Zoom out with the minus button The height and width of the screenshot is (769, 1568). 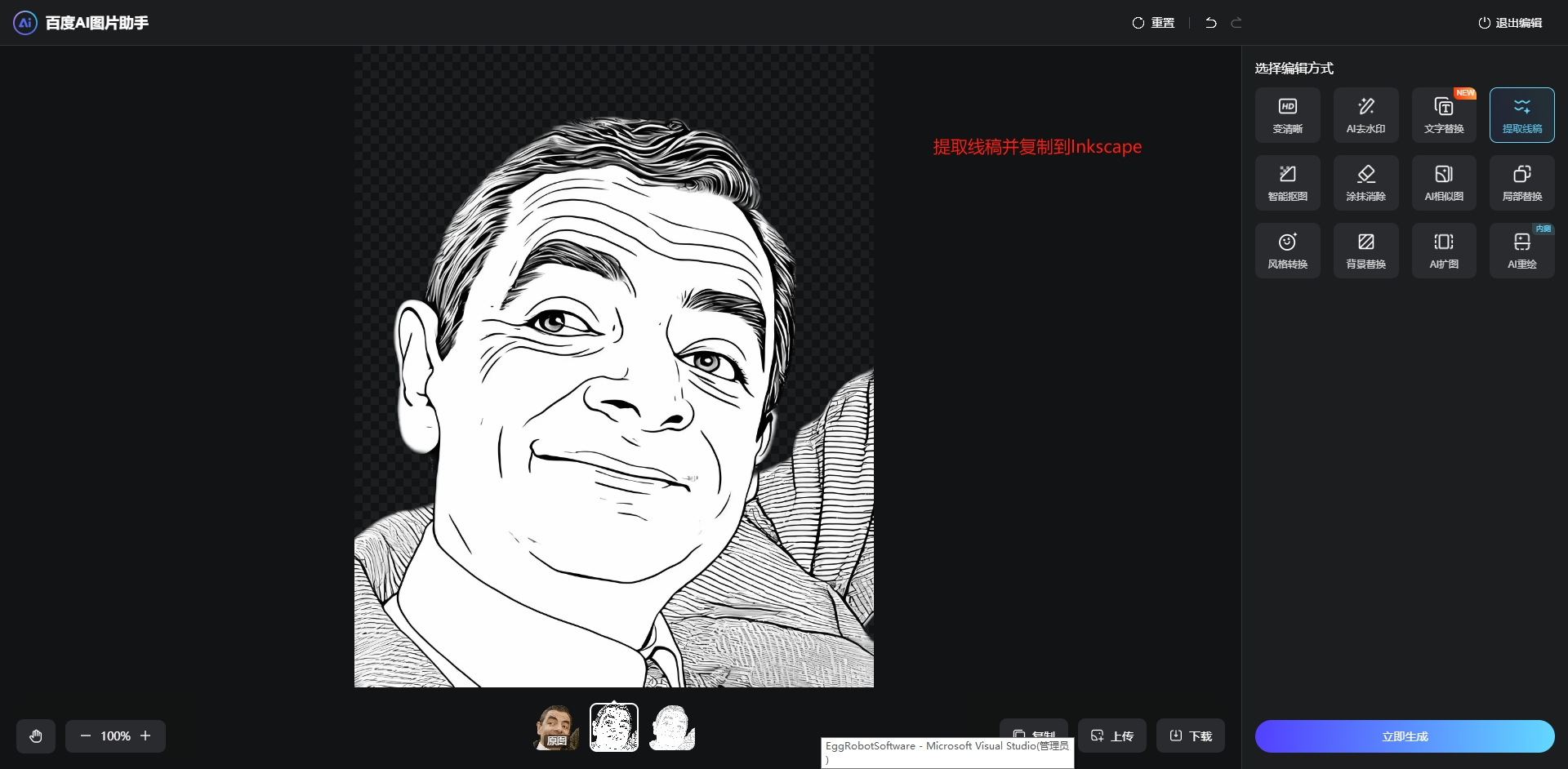pos(85,736)
